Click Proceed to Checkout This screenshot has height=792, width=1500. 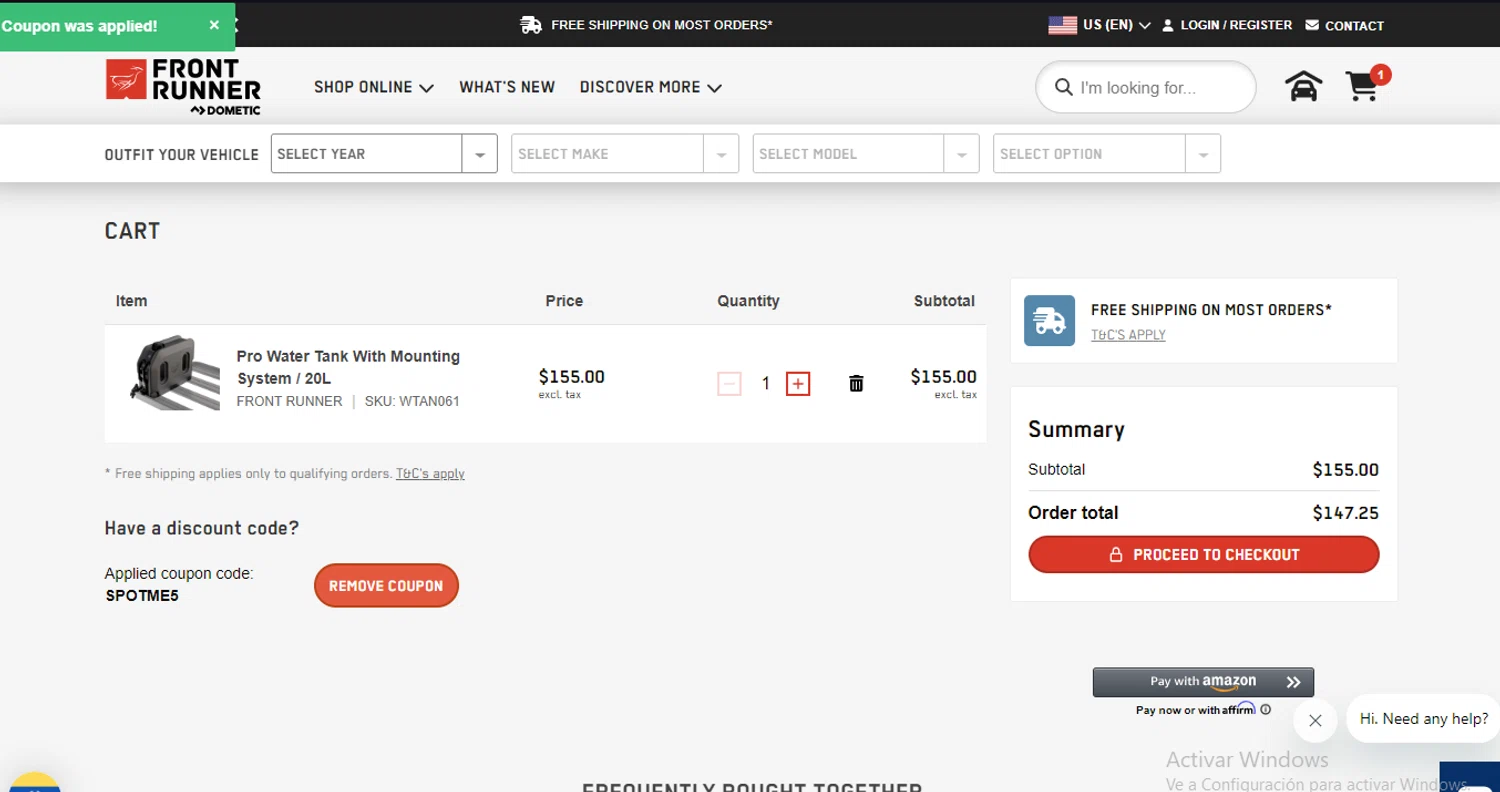[1204, 554]
